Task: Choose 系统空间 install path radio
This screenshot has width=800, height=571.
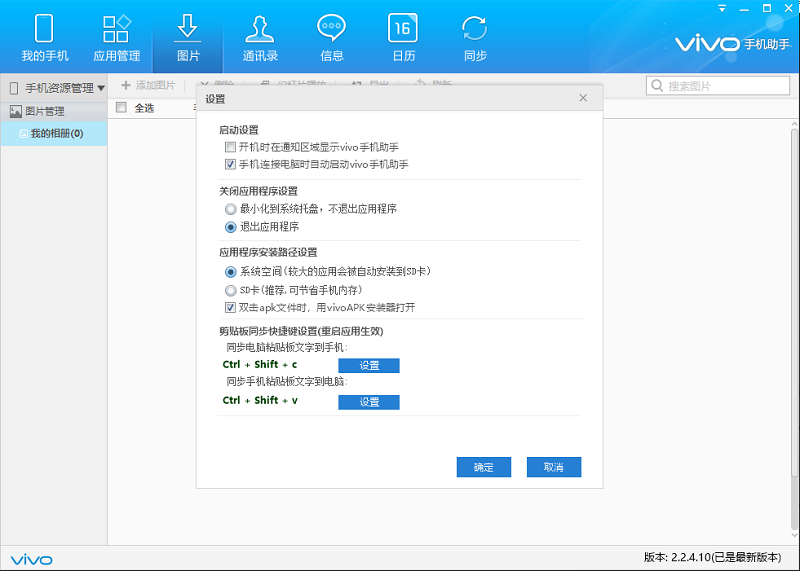Action: 231,271
